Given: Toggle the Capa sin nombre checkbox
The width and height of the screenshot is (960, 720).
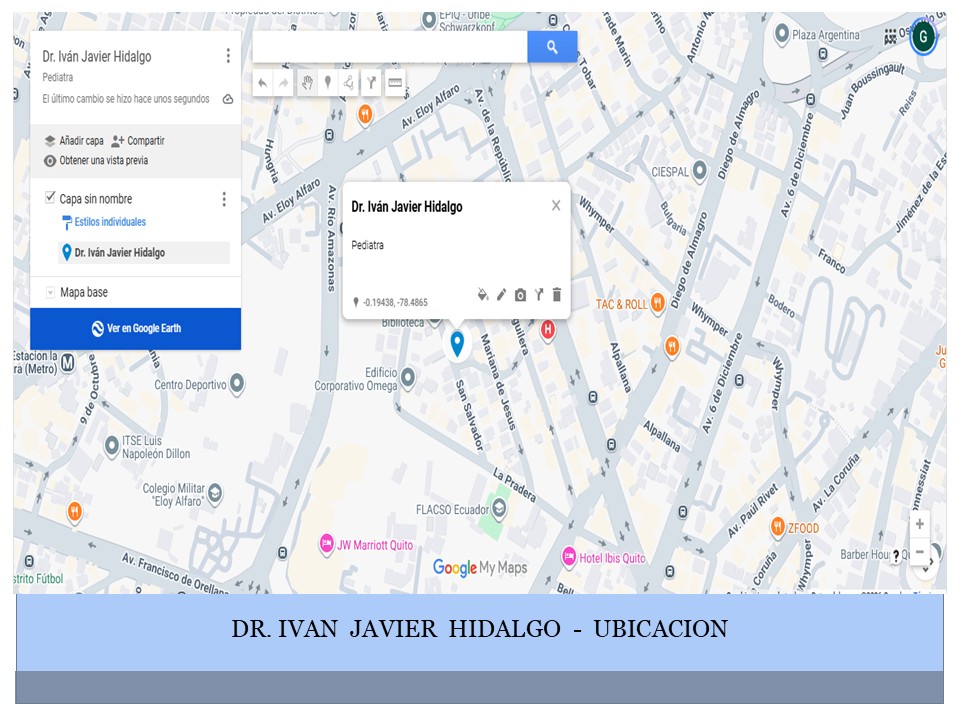Looking at the screenshot, I should click(x=50, y=197).
